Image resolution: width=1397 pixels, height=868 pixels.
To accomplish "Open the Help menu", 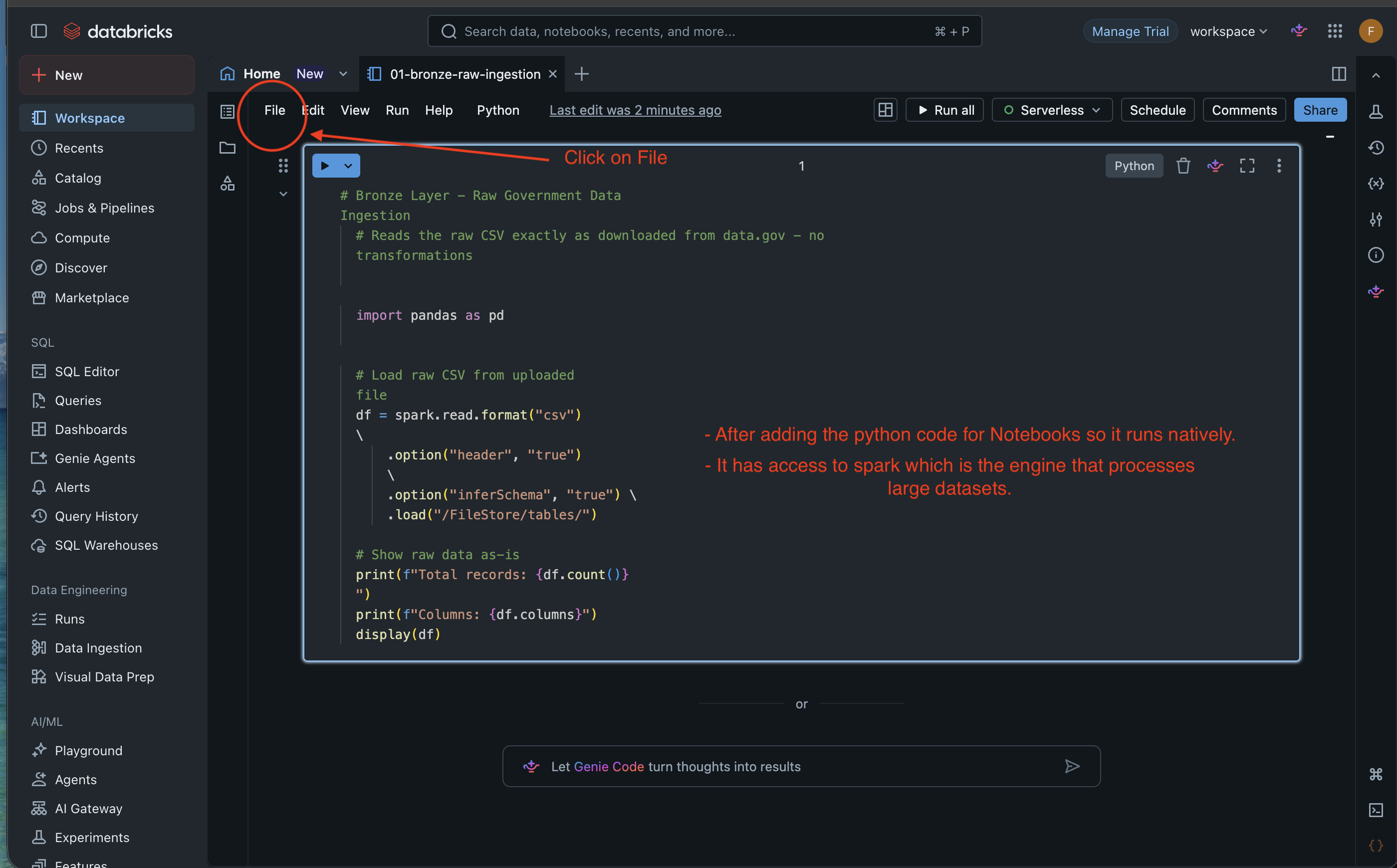I will click(439, 110).
